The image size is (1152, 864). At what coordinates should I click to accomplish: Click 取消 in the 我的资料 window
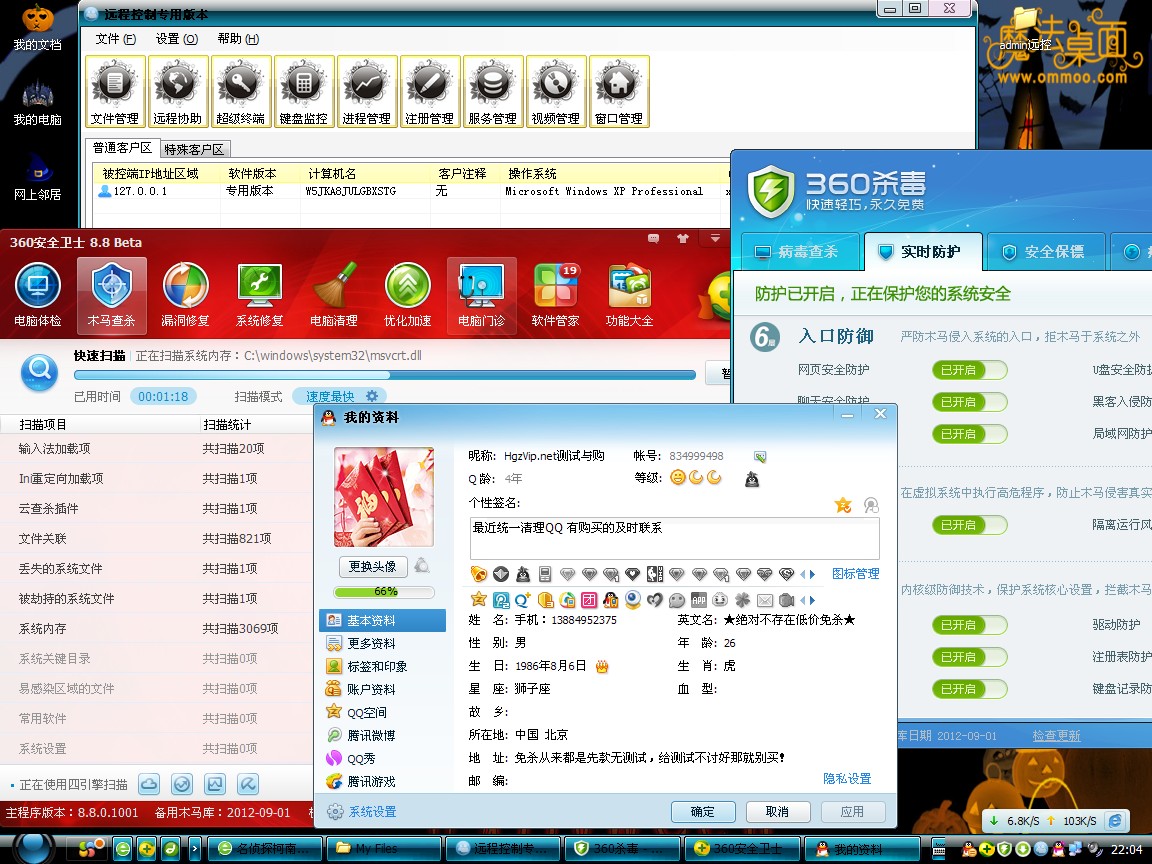click(777, 811)
